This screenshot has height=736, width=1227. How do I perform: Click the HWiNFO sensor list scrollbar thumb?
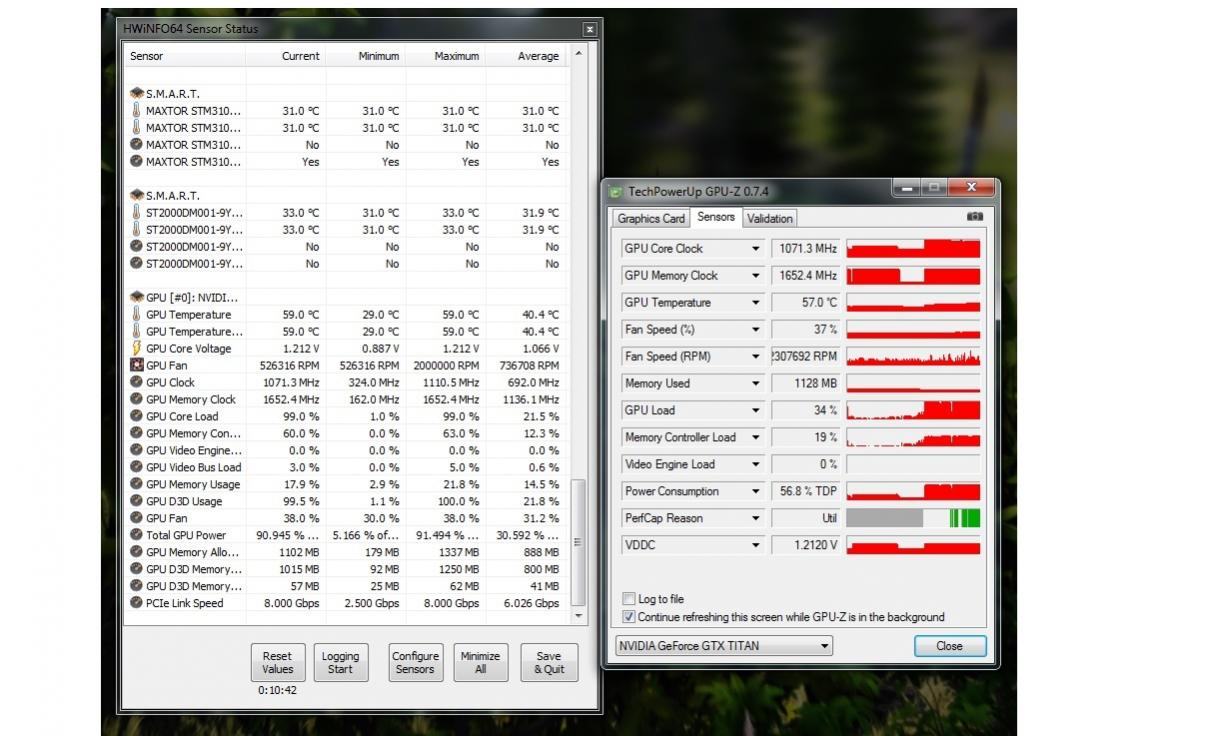coord(577,541)
